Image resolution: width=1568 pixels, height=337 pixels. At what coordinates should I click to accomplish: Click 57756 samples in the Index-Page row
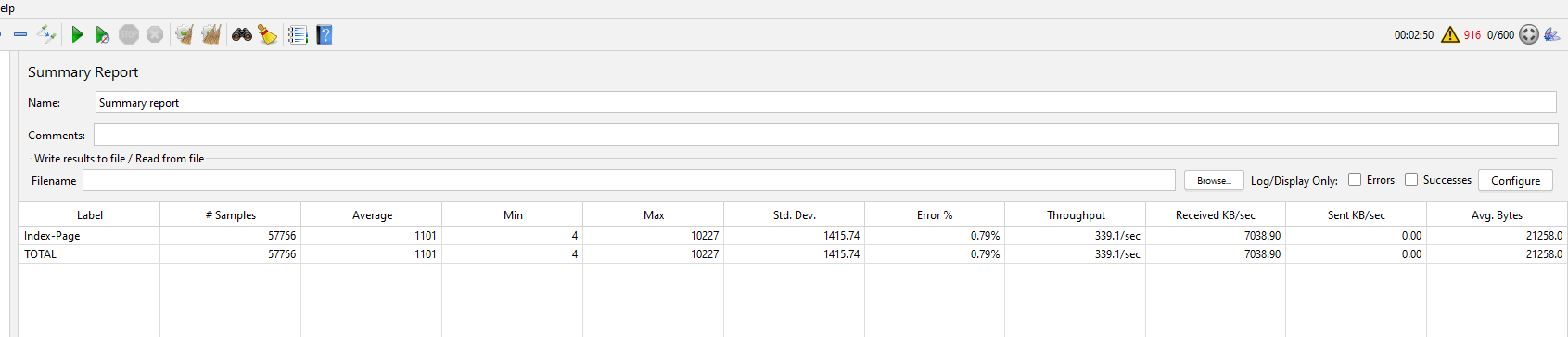click(x=282, y=236)
